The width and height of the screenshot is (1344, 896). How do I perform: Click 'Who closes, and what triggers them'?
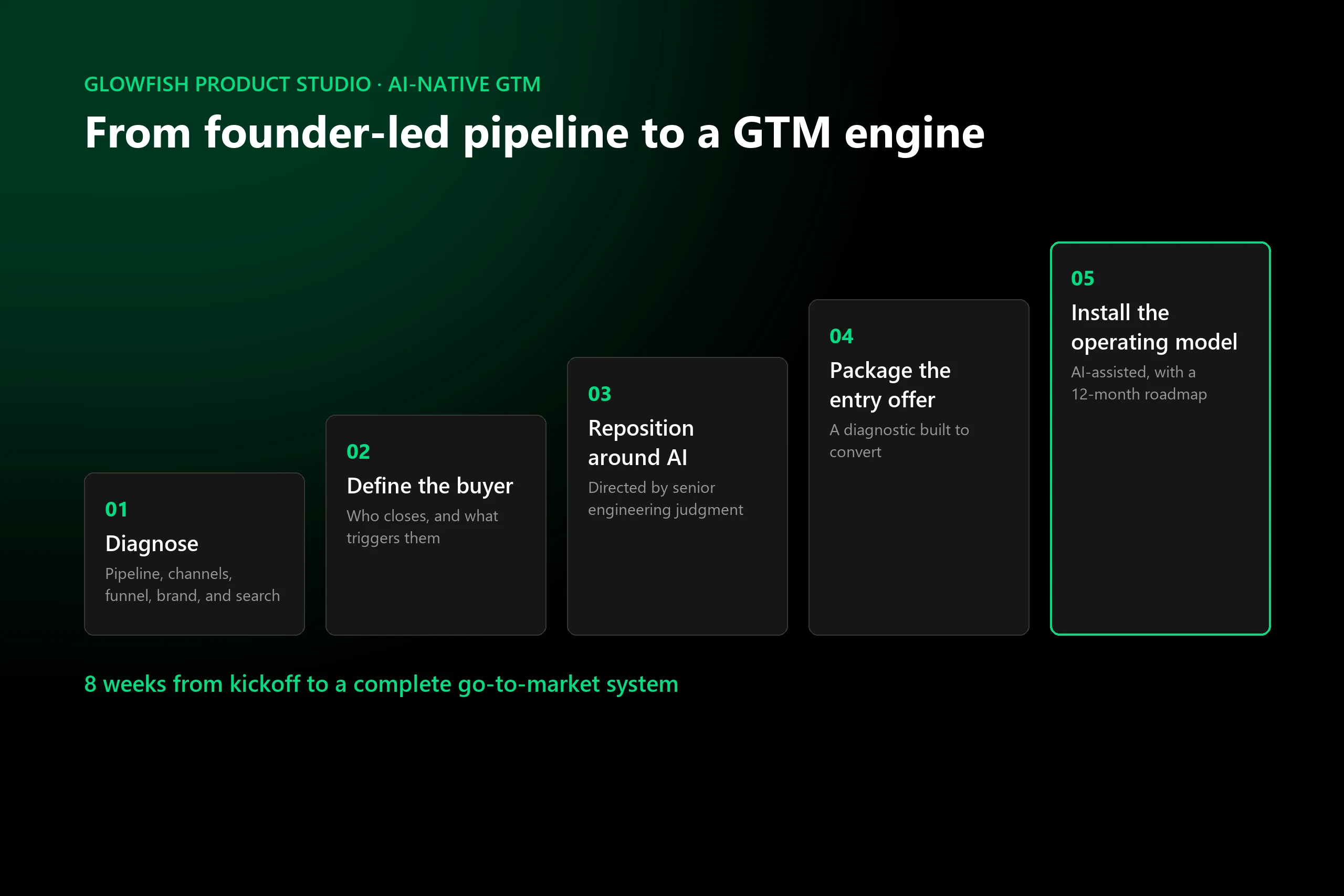[x=422, y=527]
